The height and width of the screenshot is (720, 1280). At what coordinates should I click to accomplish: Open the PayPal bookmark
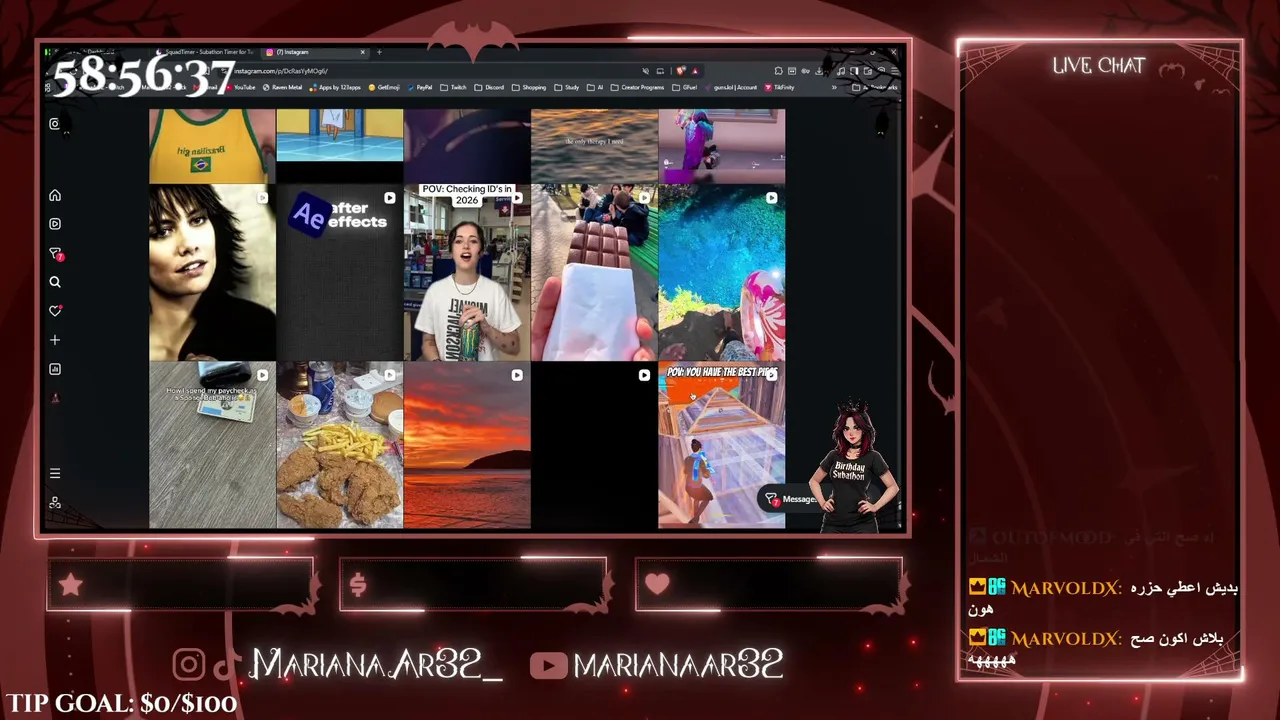pyautogui.click(x=420, y=88)
